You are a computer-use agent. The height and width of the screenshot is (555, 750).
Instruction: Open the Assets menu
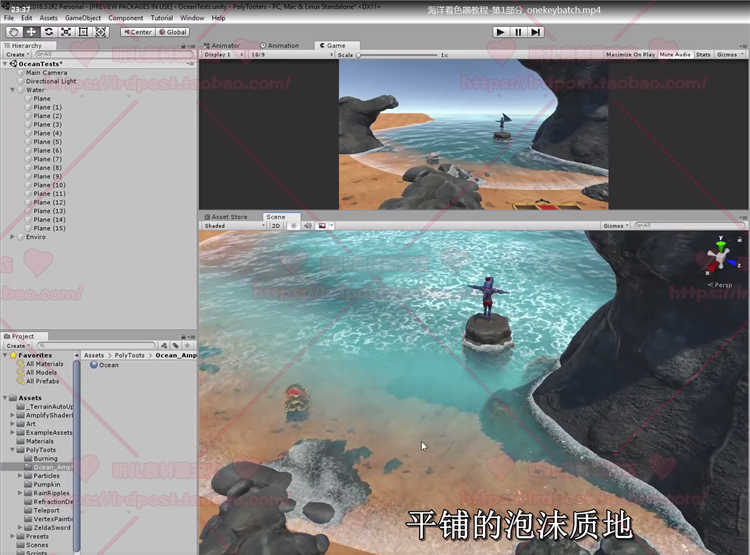(48, 18)
